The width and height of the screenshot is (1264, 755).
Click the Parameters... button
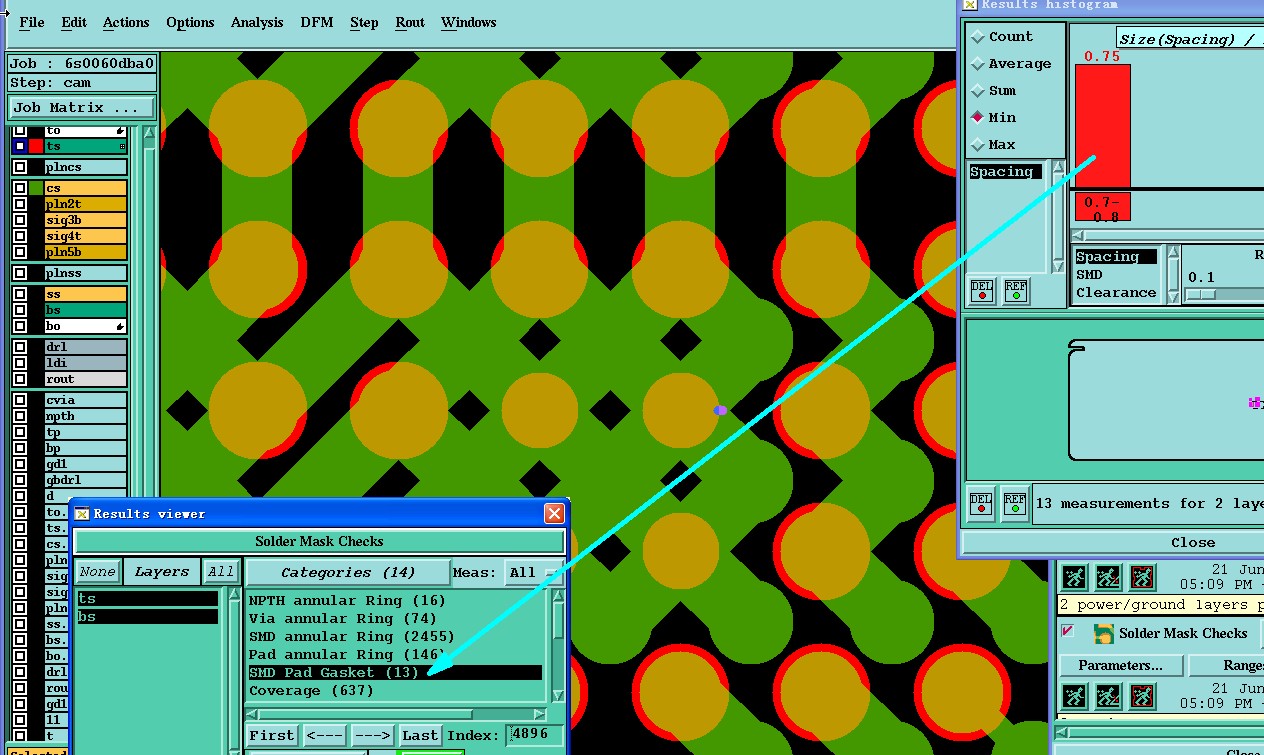(1121, 665)
